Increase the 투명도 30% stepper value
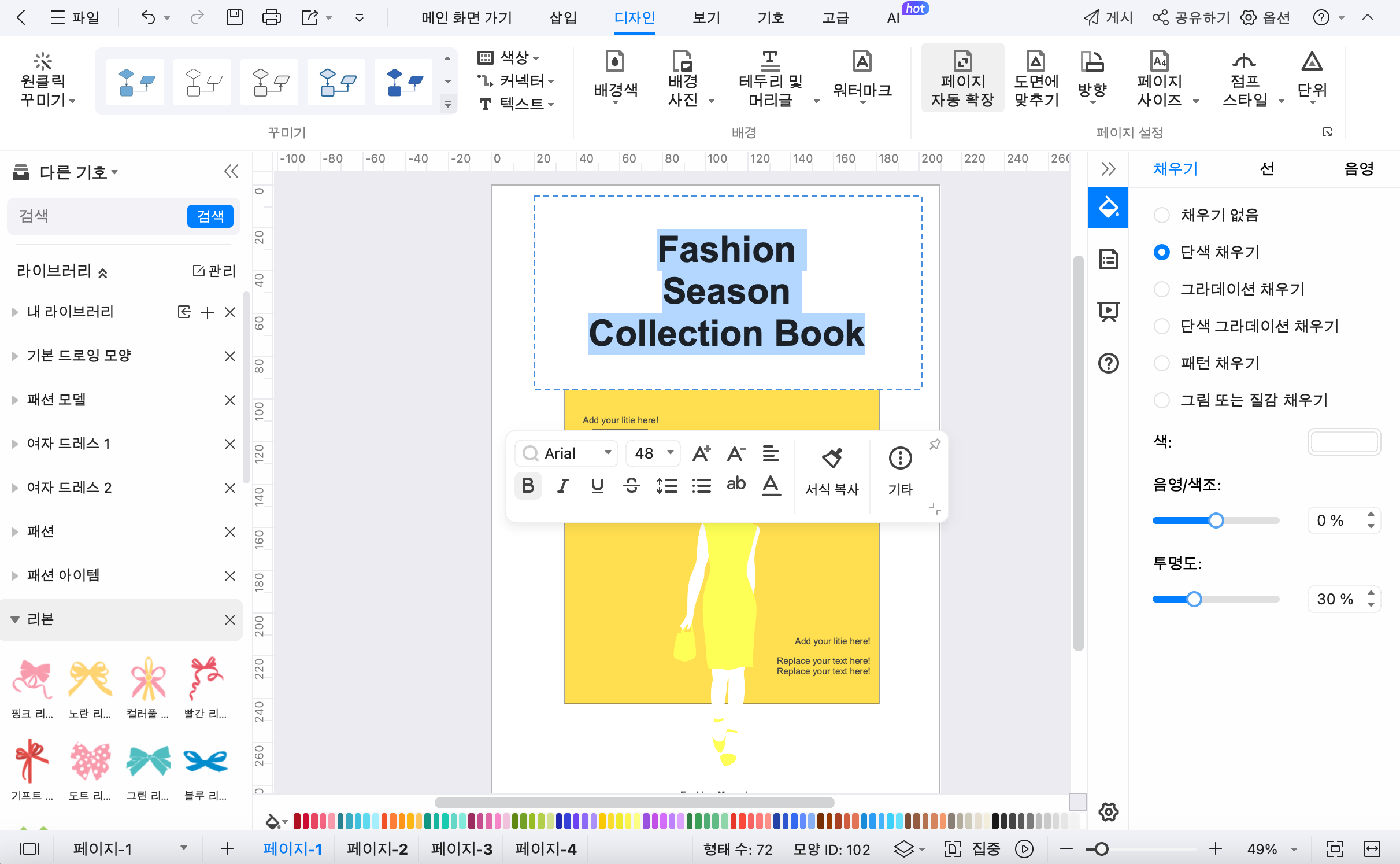Screen dimensions: 1400x864 click(1371, 593)
